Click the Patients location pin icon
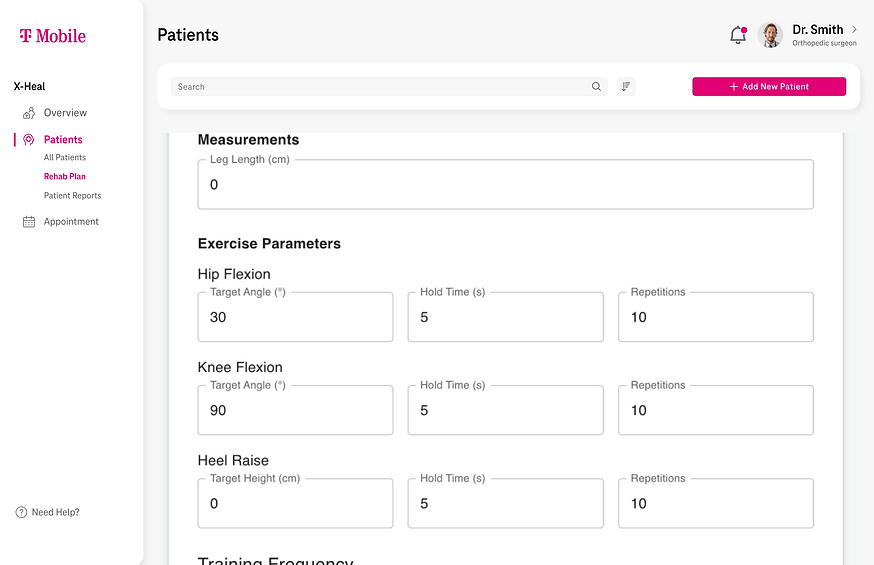Viewport: 874px width, 565px height. coord(29,140)
